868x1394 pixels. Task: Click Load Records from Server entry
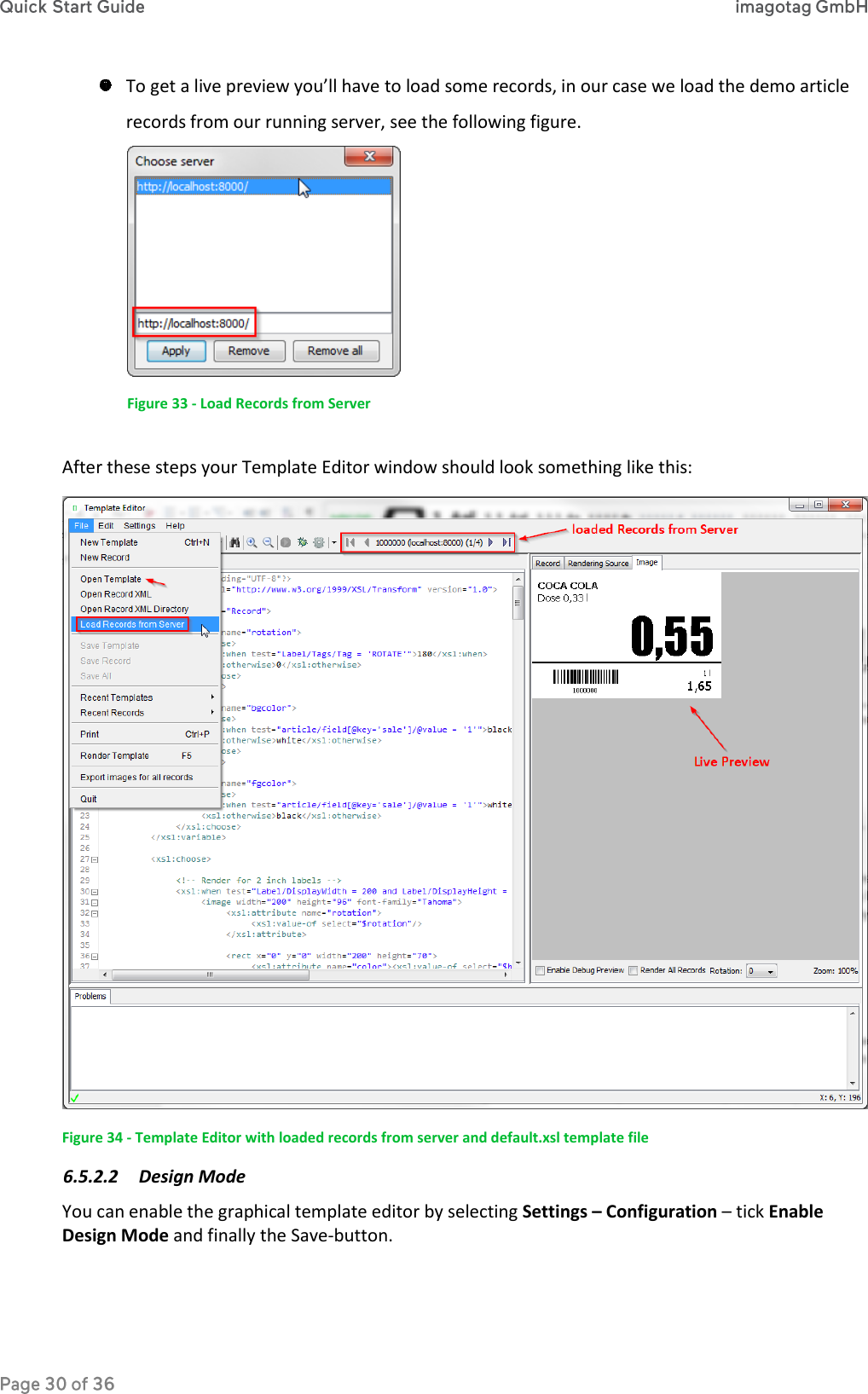145,625
